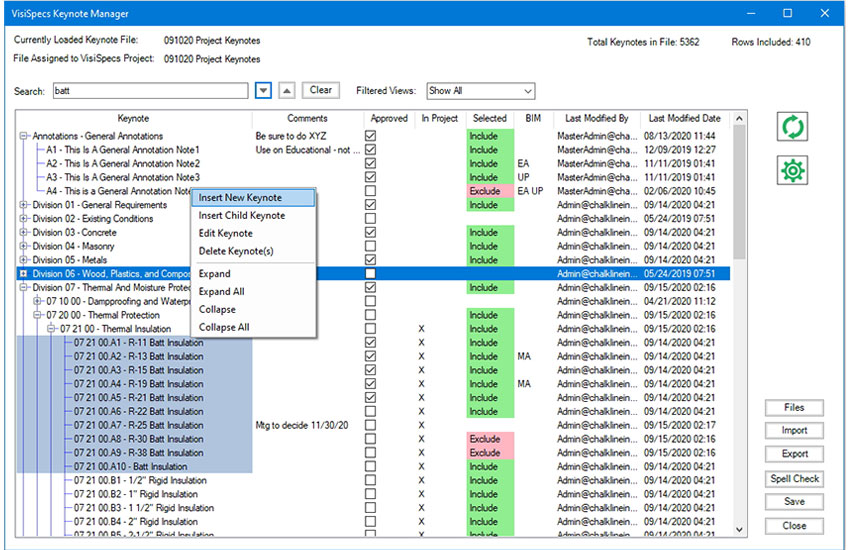Uncheck Approved for 07 21 00.A1 R-11 Batt

tap(370, 342)
